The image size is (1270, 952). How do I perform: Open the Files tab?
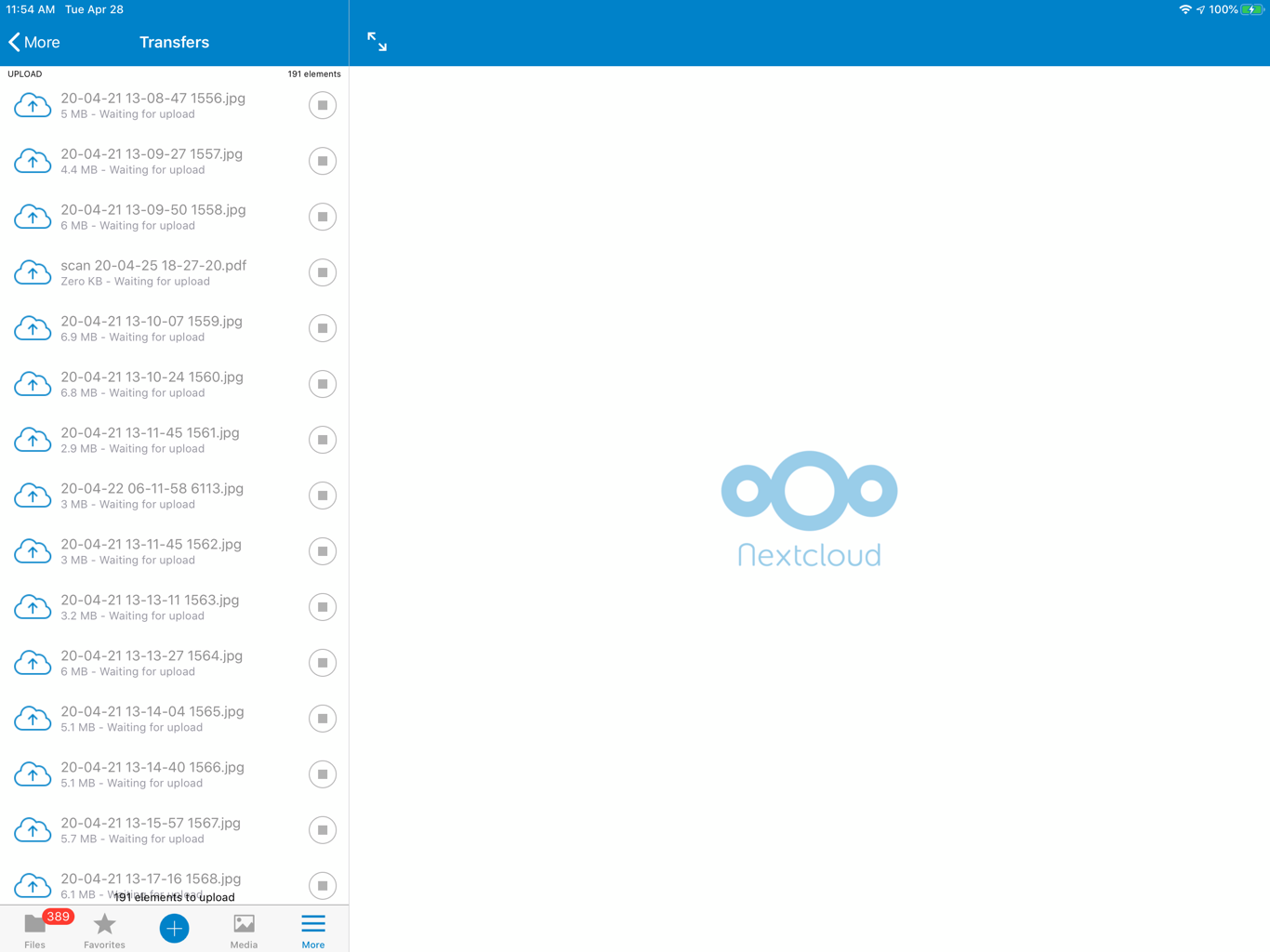click(x=34, y=930)
